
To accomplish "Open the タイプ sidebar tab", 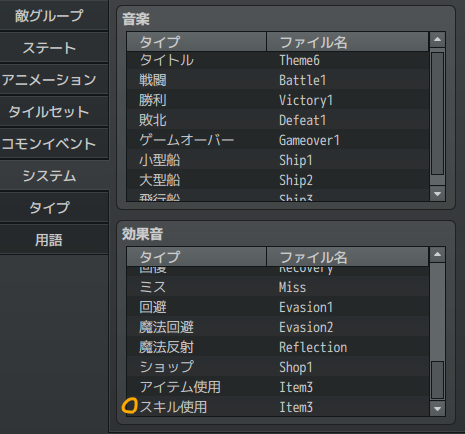I will point(53,207).
